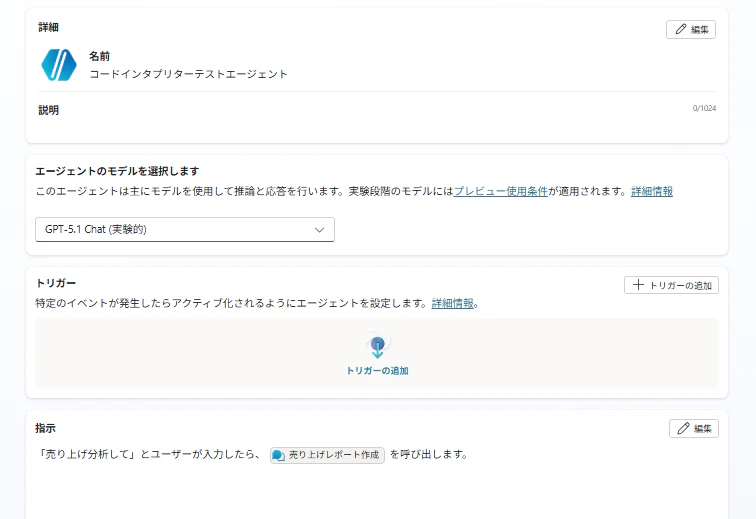Click the chat bubble icon in 売り上げレポート作成 chip

click(x=278, y=455)
